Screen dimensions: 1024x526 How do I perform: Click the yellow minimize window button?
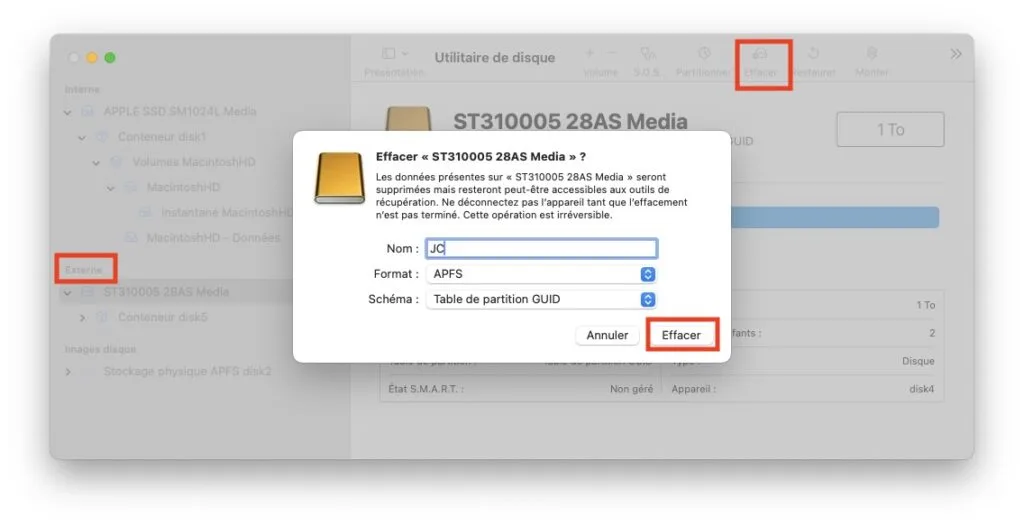click(x=92, y=58)
